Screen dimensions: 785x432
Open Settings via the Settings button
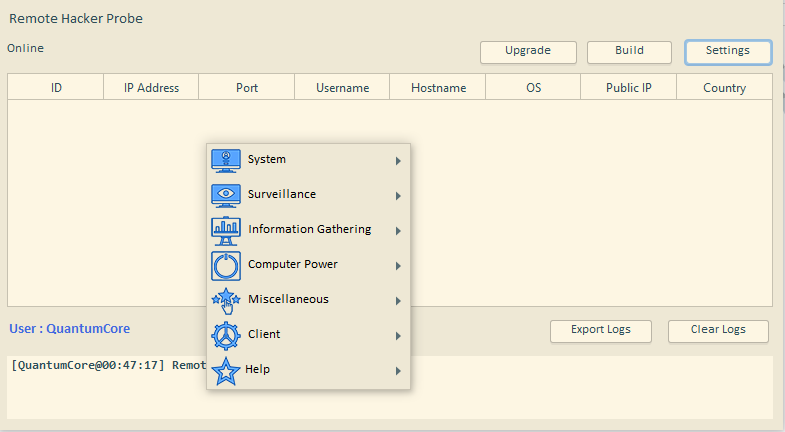click(x=727, y=51)
